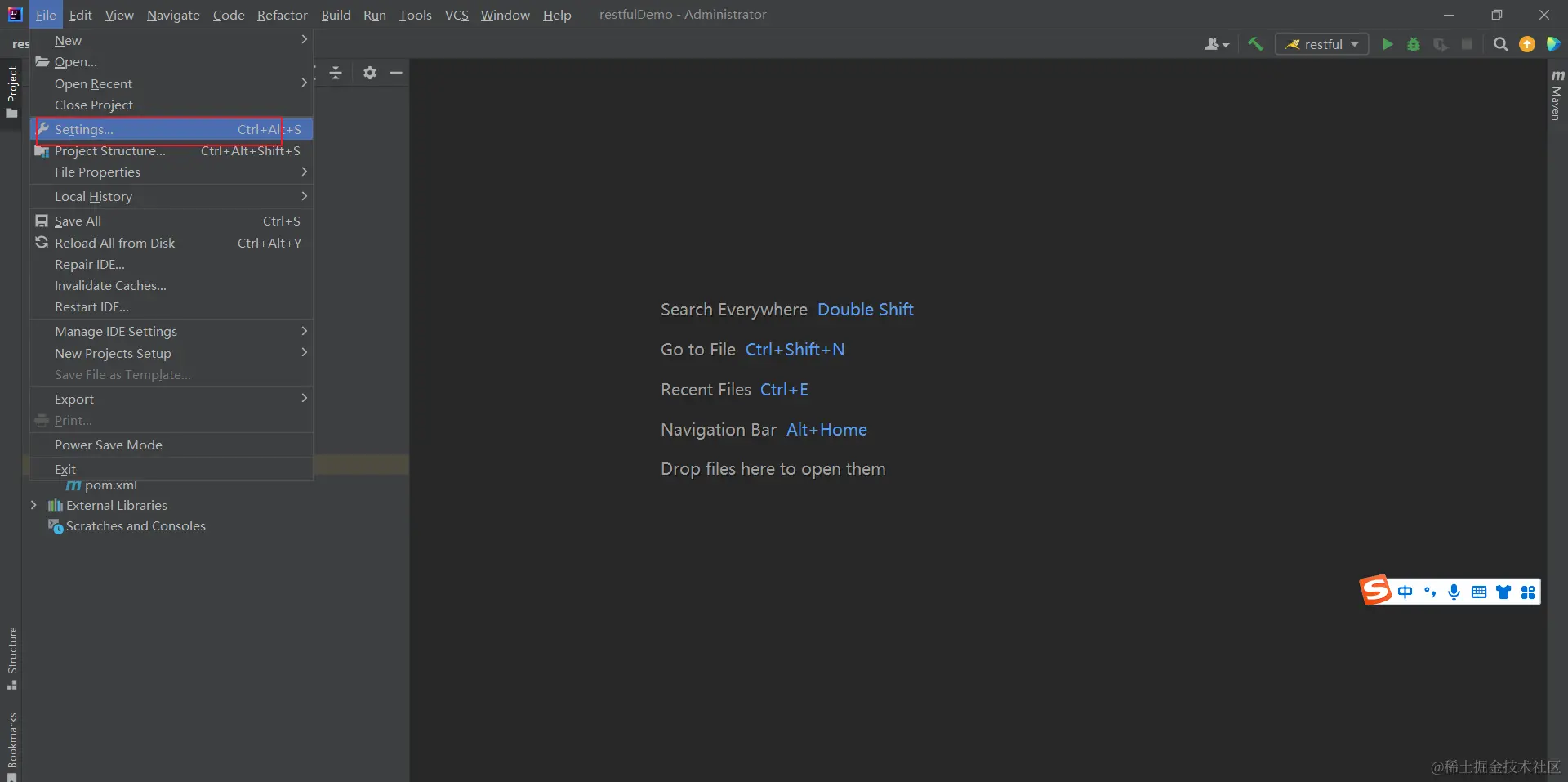Image resolution: width=1568 pixels, height=782 pixels.
Task: Click the Sogou voice input microphone
Action: [x=1454, y=592]
